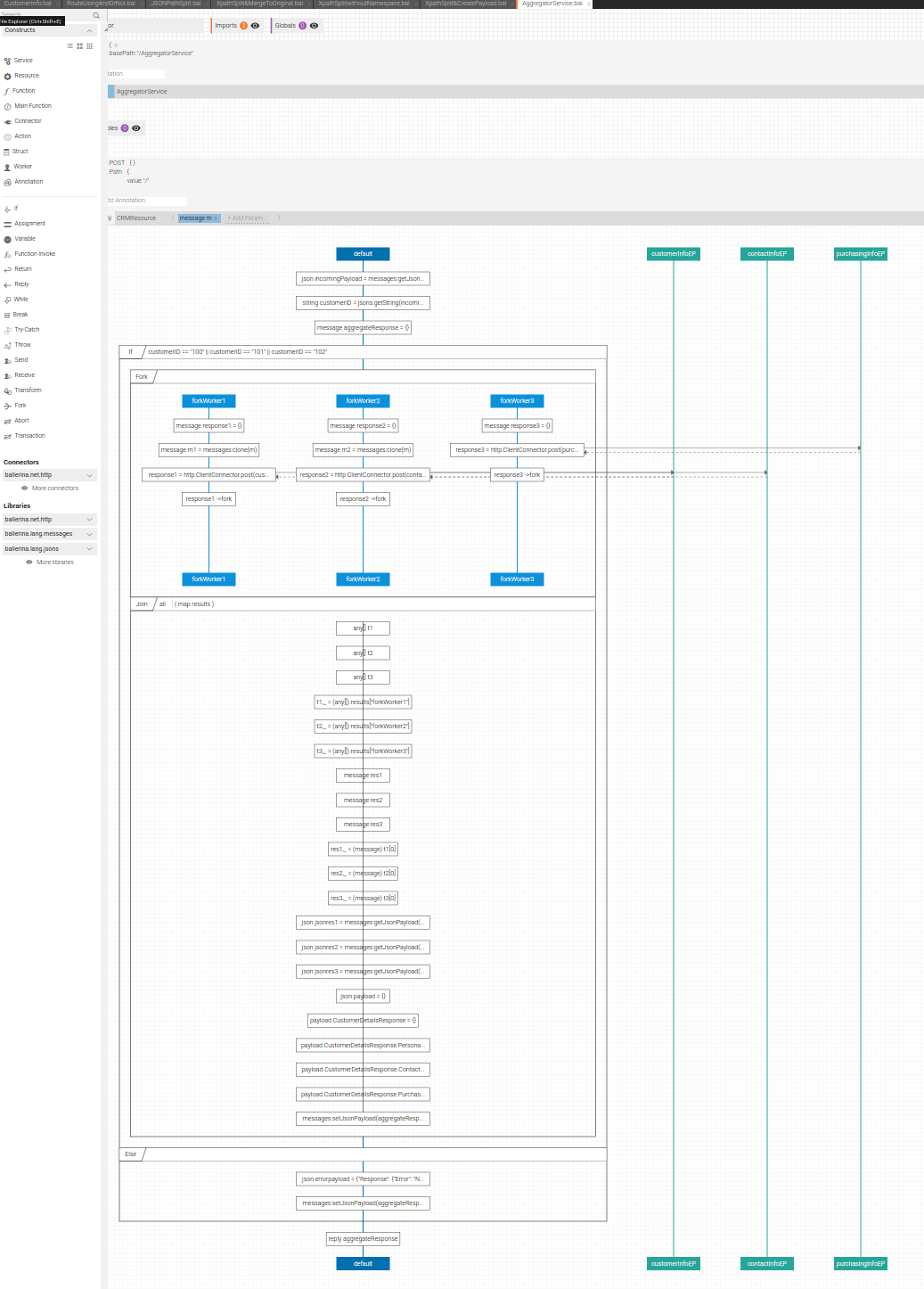The image size is (924, 1289).
Task: Toggle visibility of Imports
Action: pyautogui.click(x=253, y=25)
